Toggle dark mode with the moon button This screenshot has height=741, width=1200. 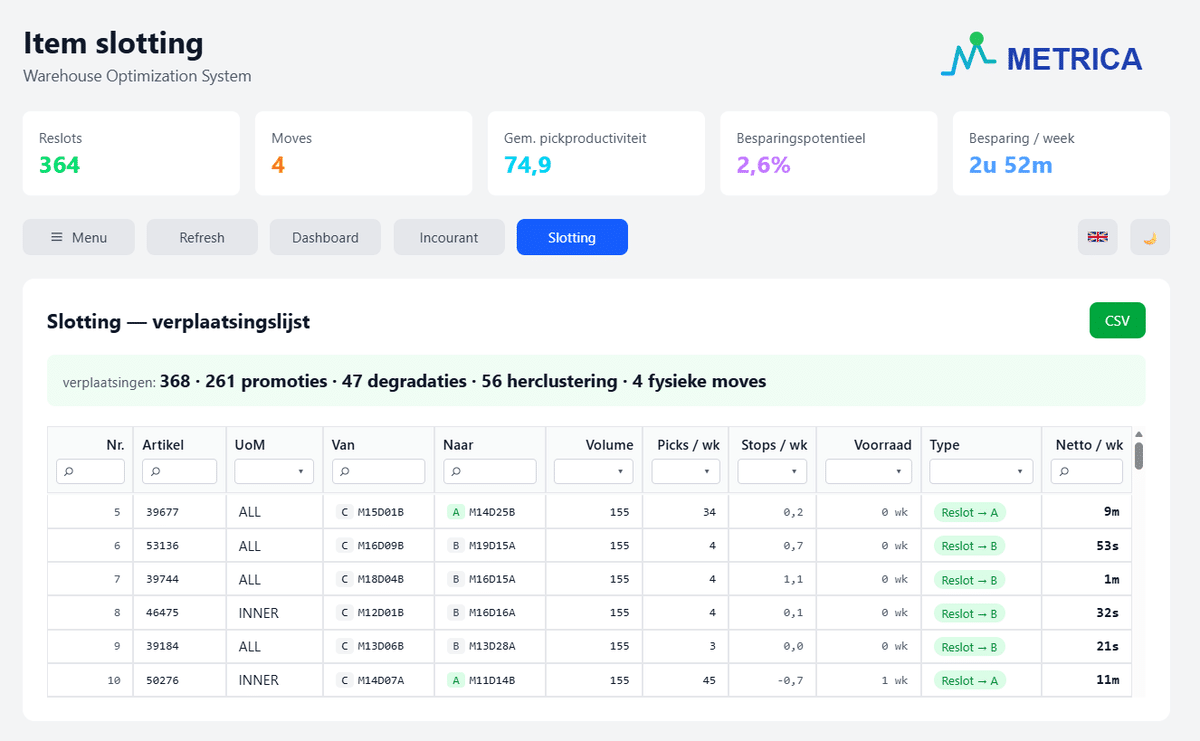1150,237
